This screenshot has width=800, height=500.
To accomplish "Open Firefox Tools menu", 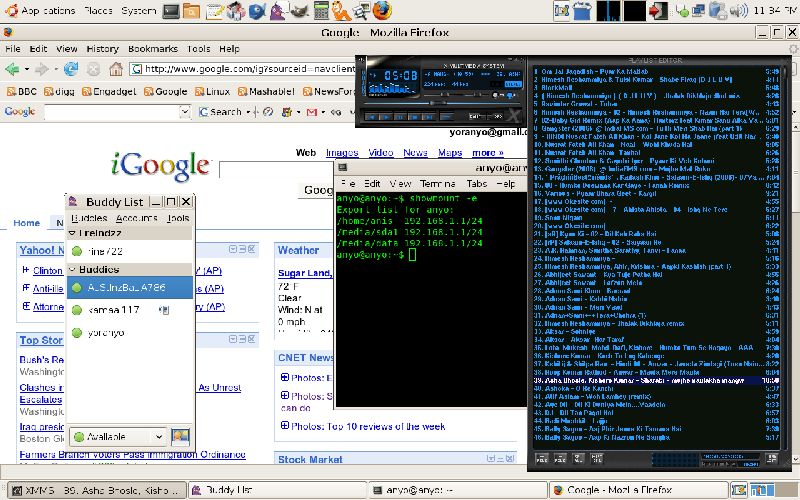I will [x=198, y=49].
